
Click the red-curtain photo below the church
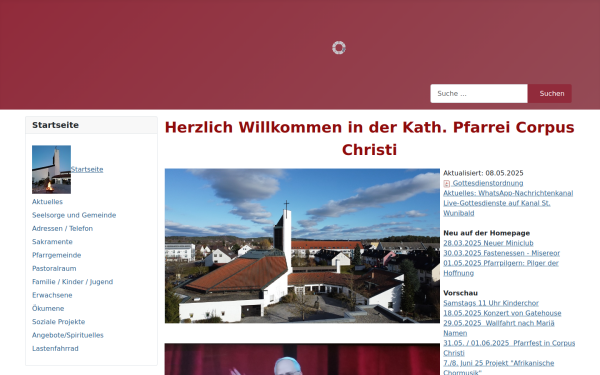coord(302,359)
